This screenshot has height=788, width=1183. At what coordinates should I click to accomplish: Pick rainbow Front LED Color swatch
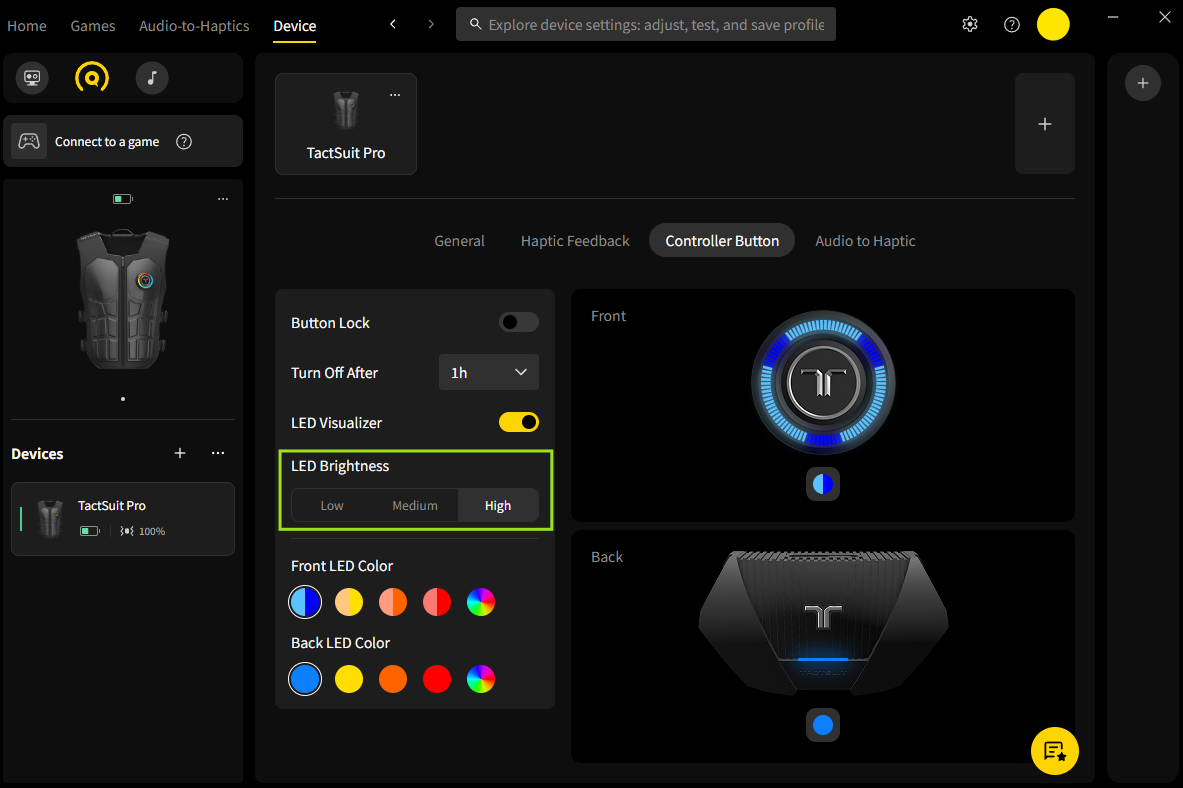click(481, 602)
